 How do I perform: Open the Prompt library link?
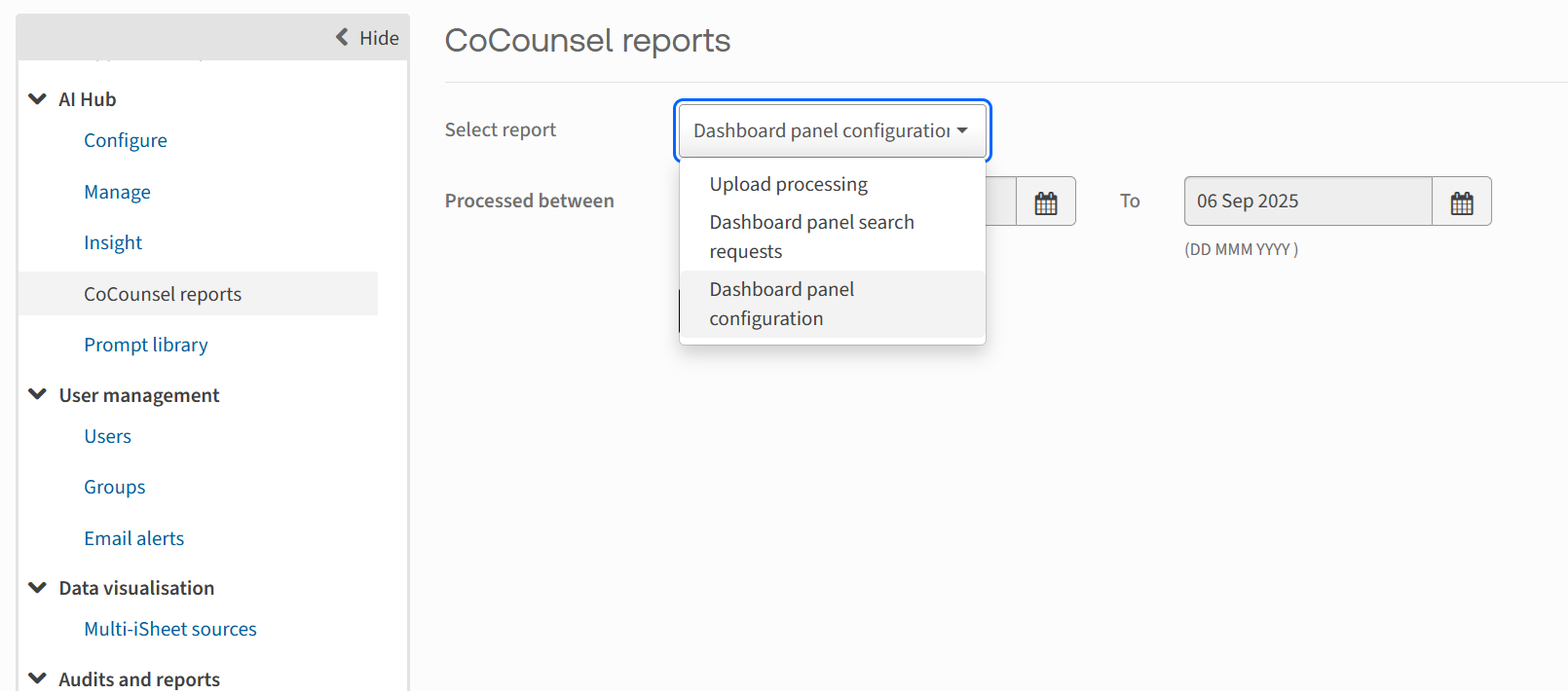click(146, 345)
